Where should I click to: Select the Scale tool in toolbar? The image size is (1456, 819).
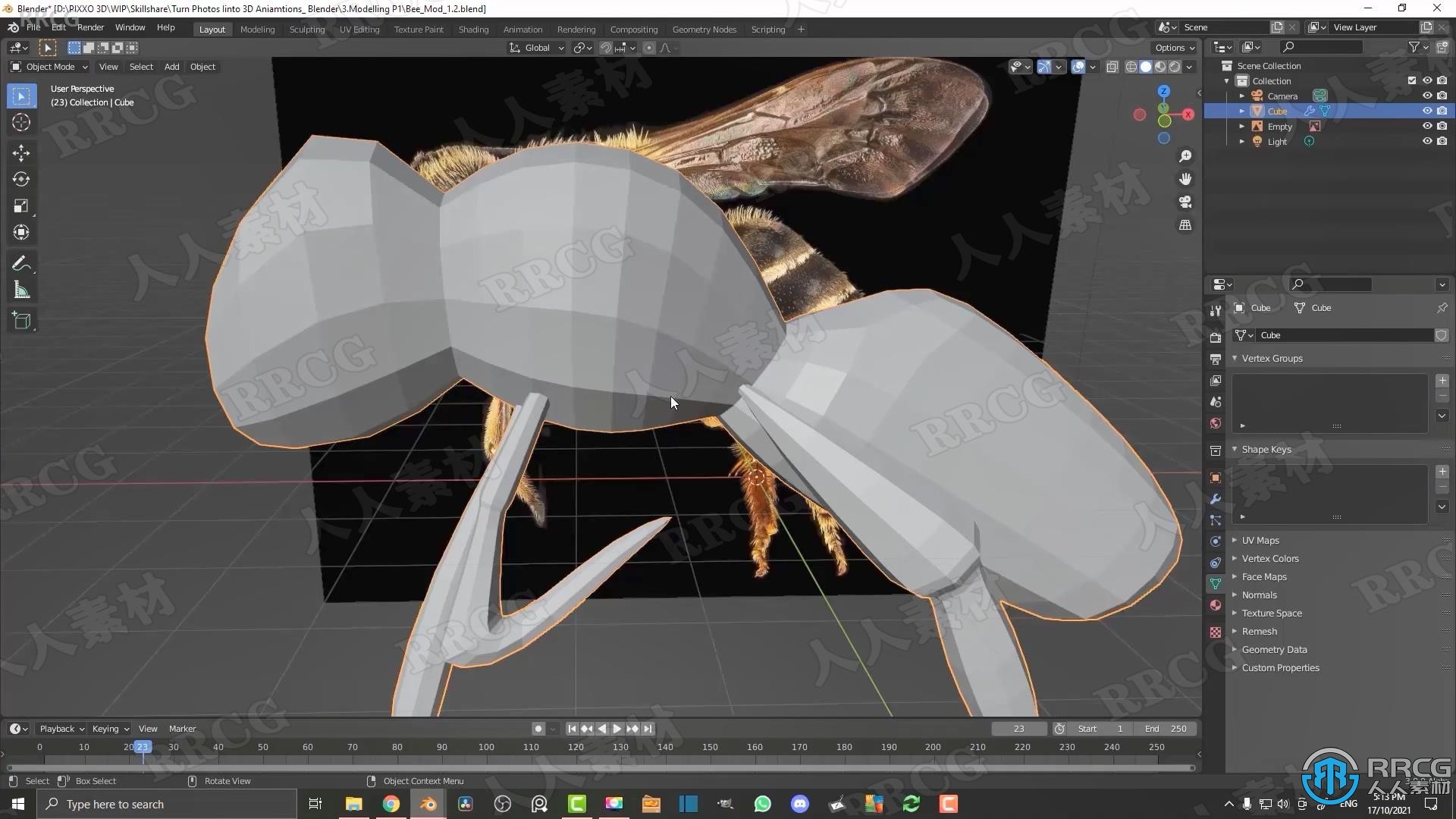point(21,205)
